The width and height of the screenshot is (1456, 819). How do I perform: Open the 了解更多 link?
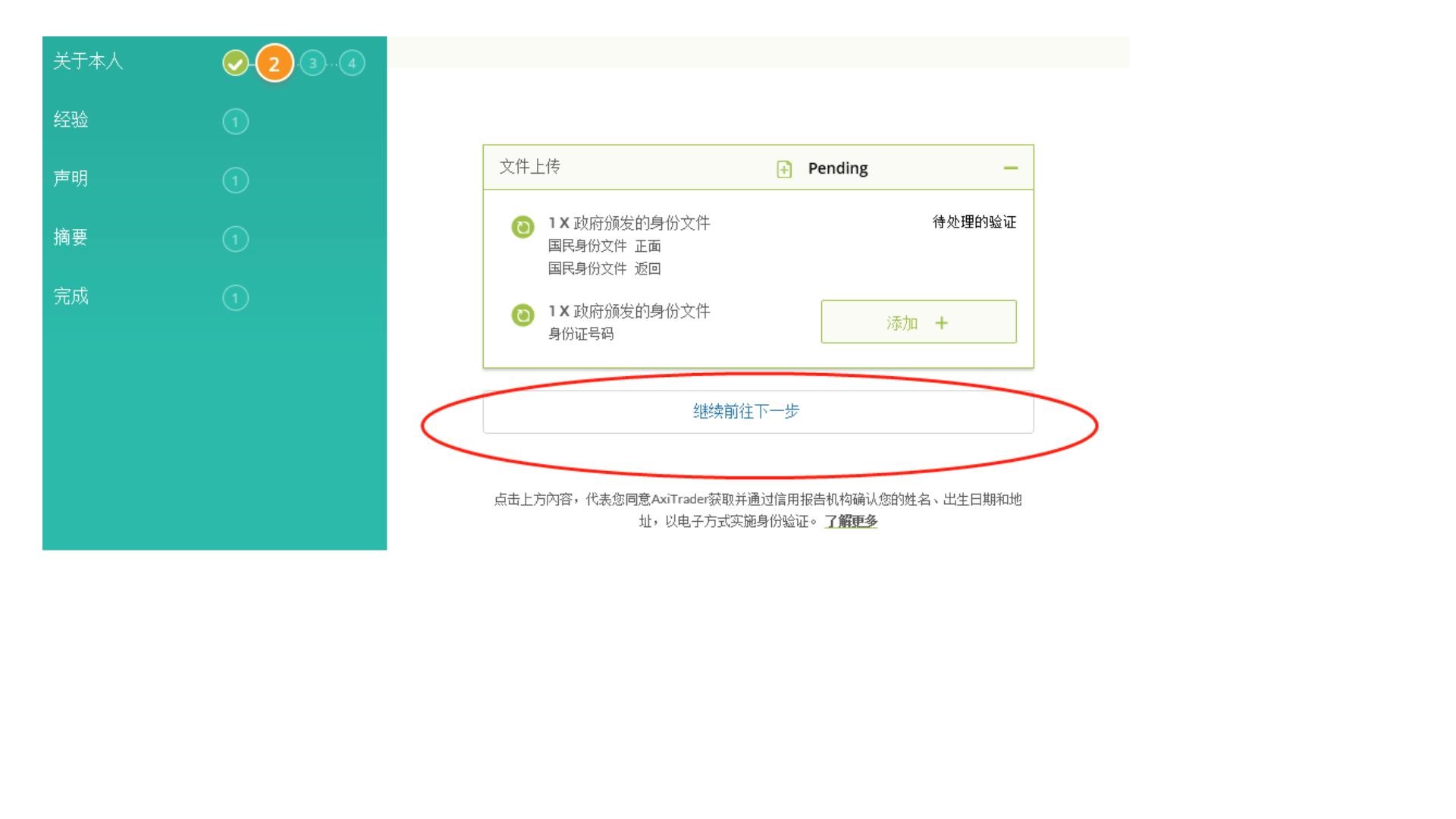coord(851,522)
